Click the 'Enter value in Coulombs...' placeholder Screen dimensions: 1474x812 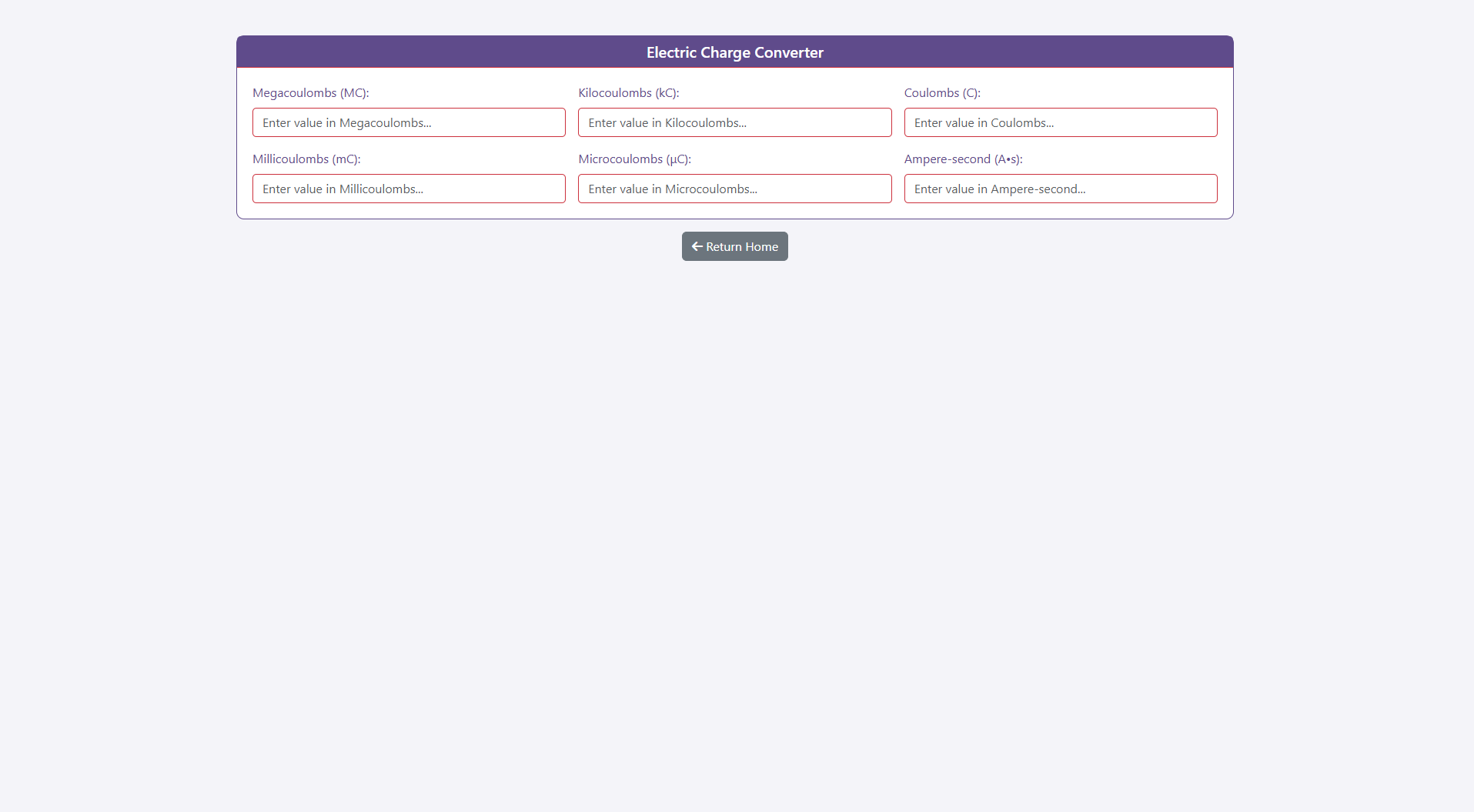pos(984,123)
